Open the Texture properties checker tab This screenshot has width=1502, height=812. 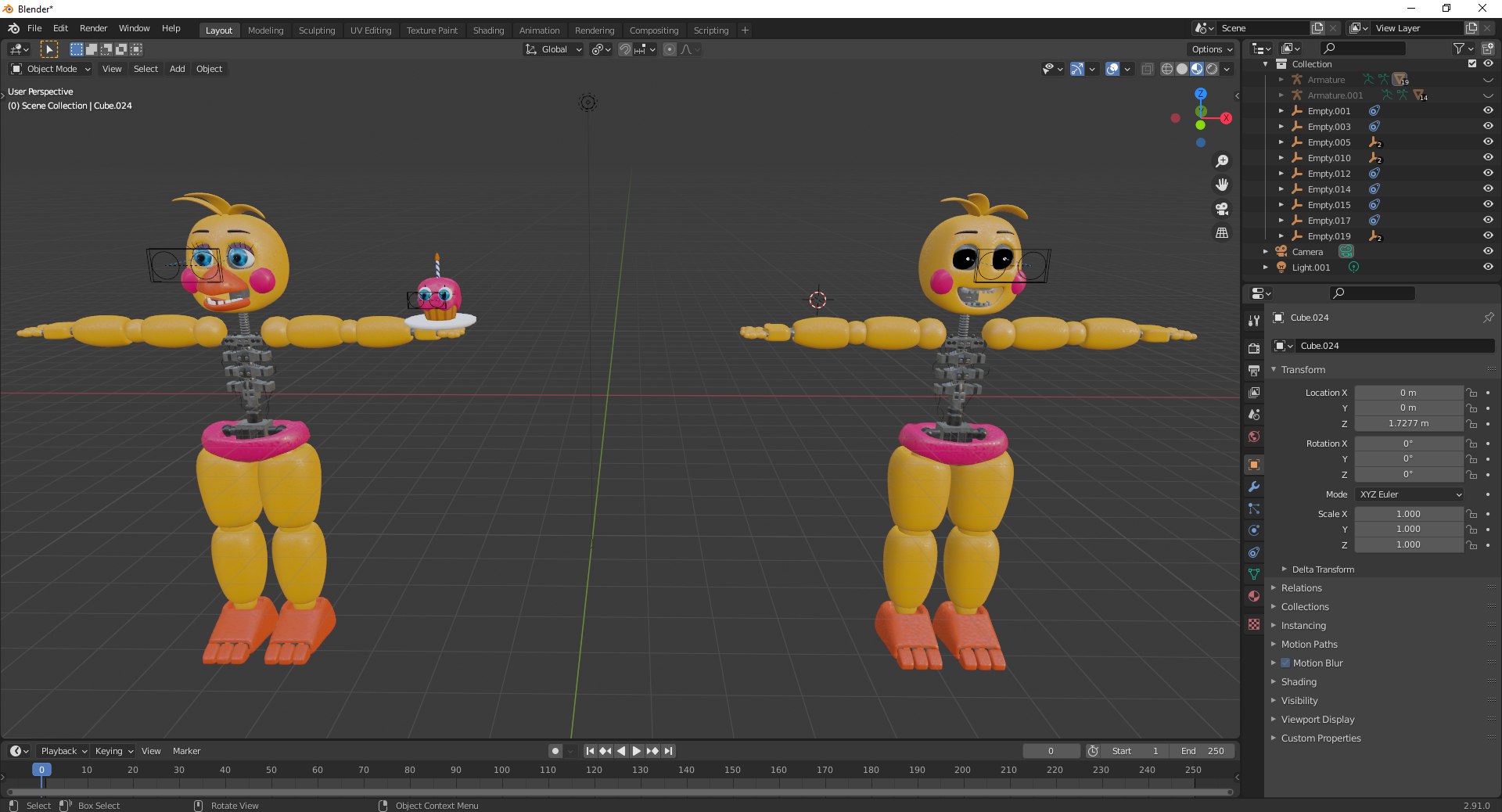[1254, 624]
